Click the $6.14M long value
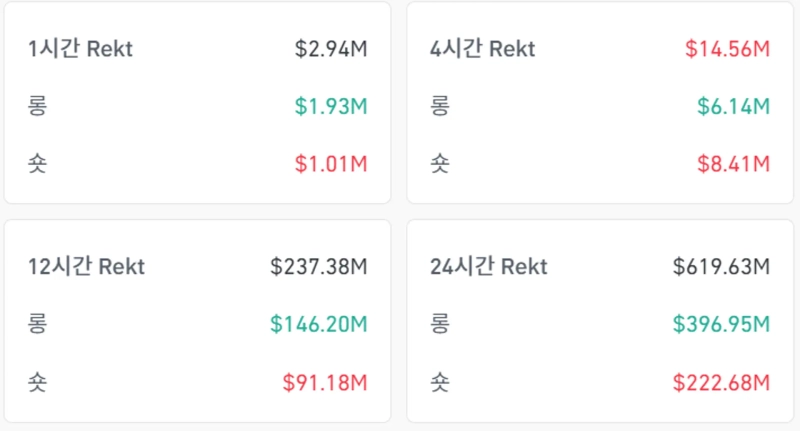800x431 pixels. pos(733,106)
